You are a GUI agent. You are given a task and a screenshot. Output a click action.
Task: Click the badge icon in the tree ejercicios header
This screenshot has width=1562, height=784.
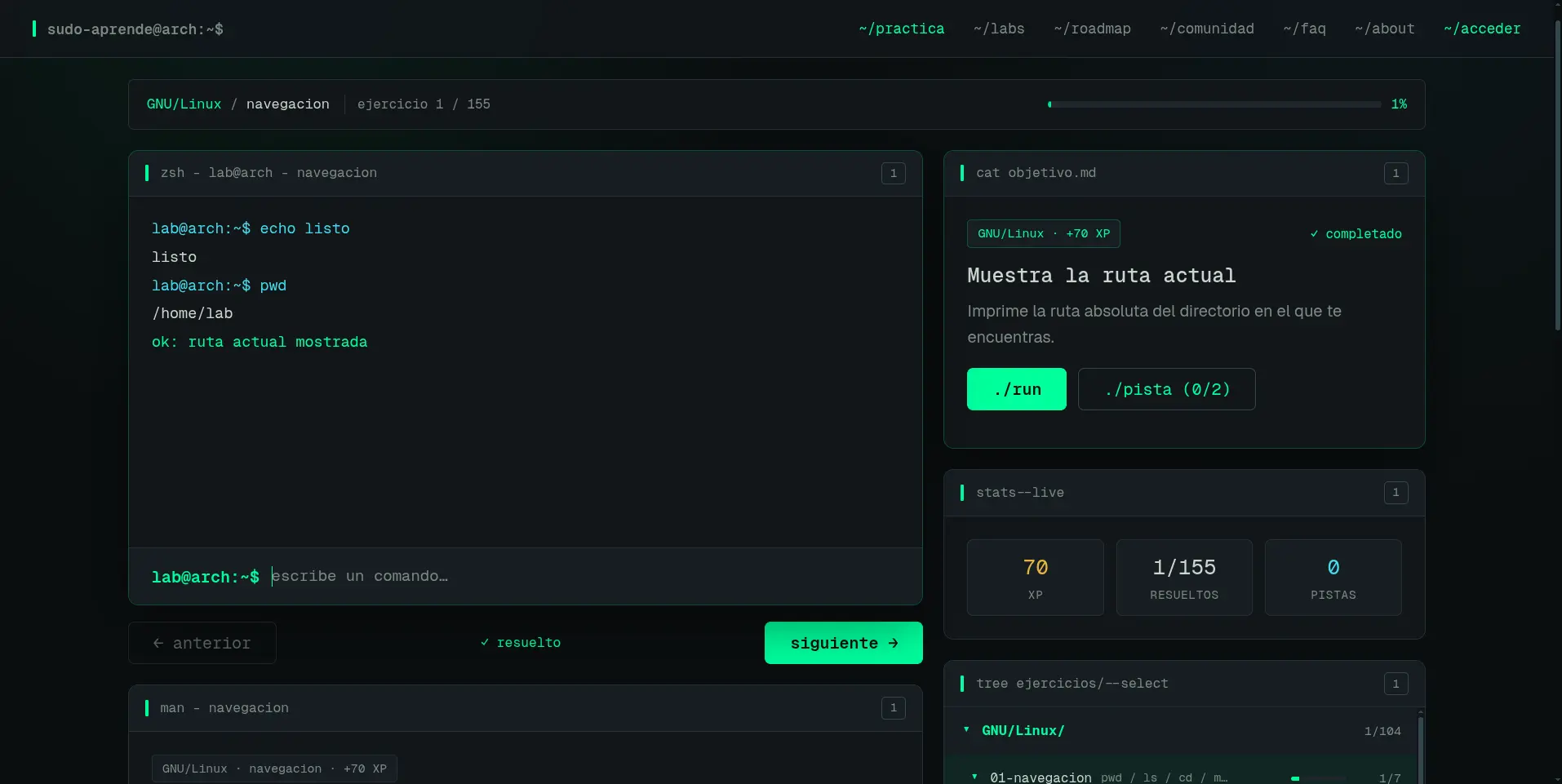point(1396,684)
